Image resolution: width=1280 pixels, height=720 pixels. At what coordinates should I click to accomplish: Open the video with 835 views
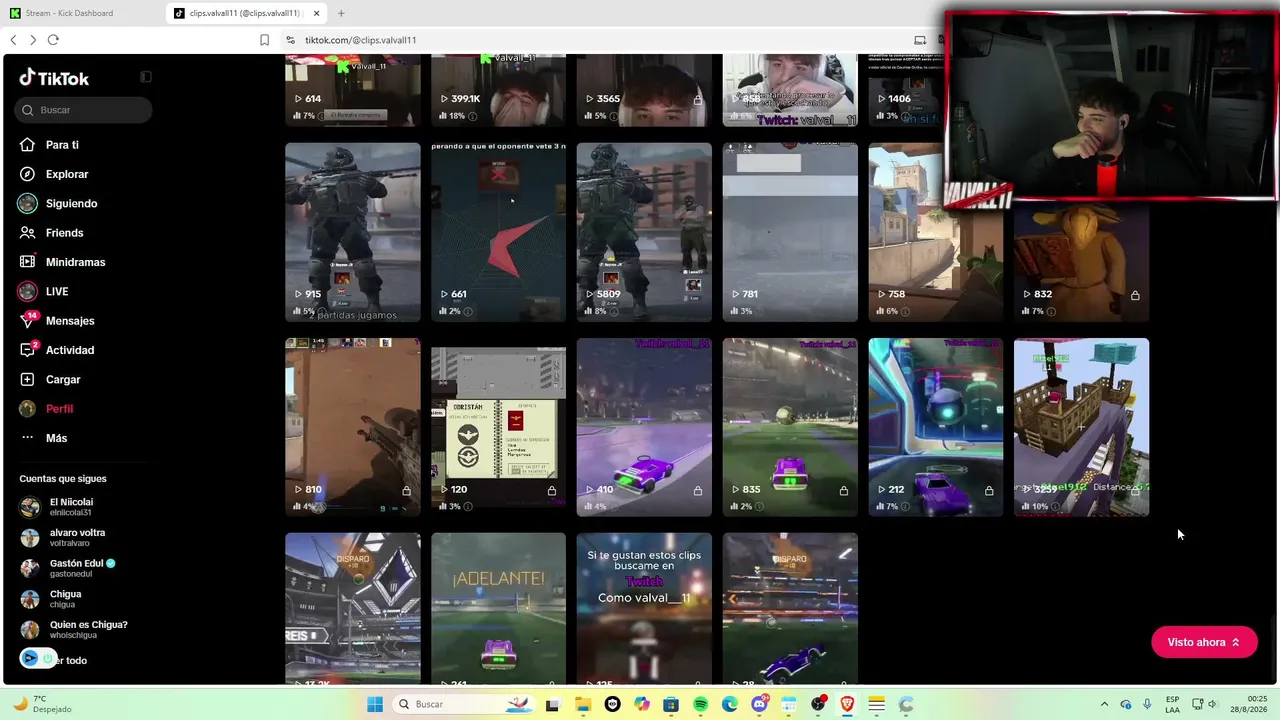tap(790, 427)
